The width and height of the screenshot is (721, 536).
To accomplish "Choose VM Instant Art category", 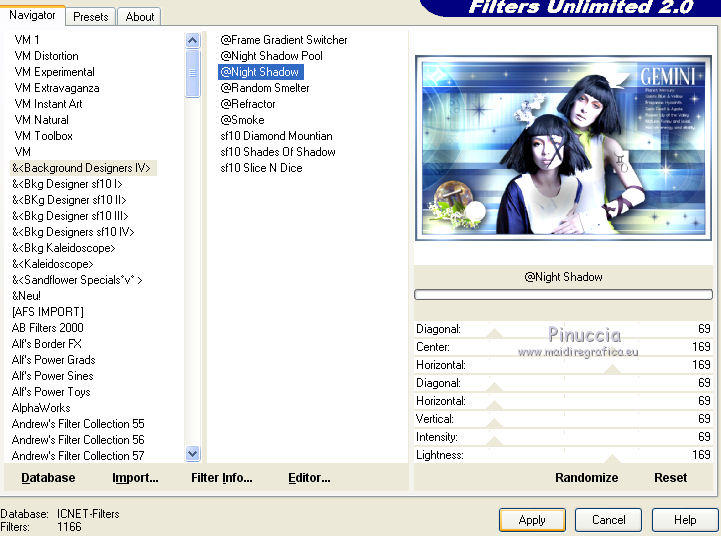I will (x=48, y=104).
